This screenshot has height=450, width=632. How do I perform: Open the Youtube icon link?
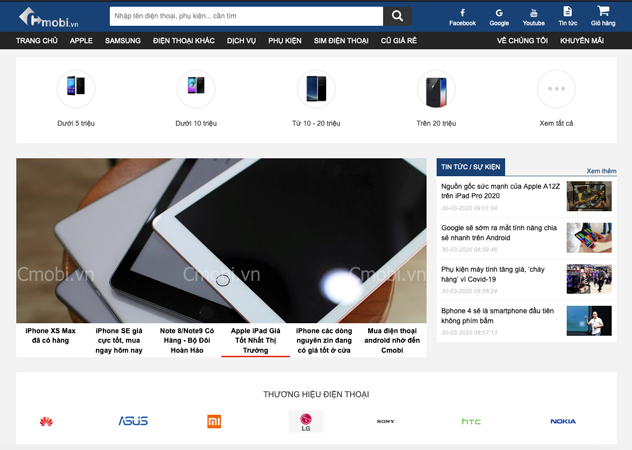[533, 15]
